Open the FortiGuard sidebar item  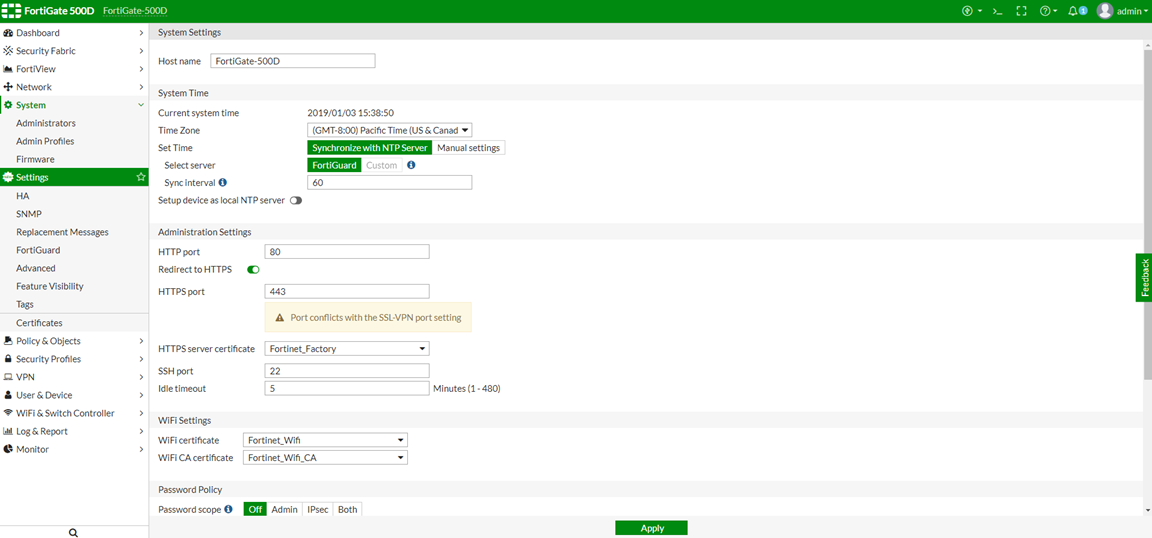pyautogui.click(x=38, y=250)
